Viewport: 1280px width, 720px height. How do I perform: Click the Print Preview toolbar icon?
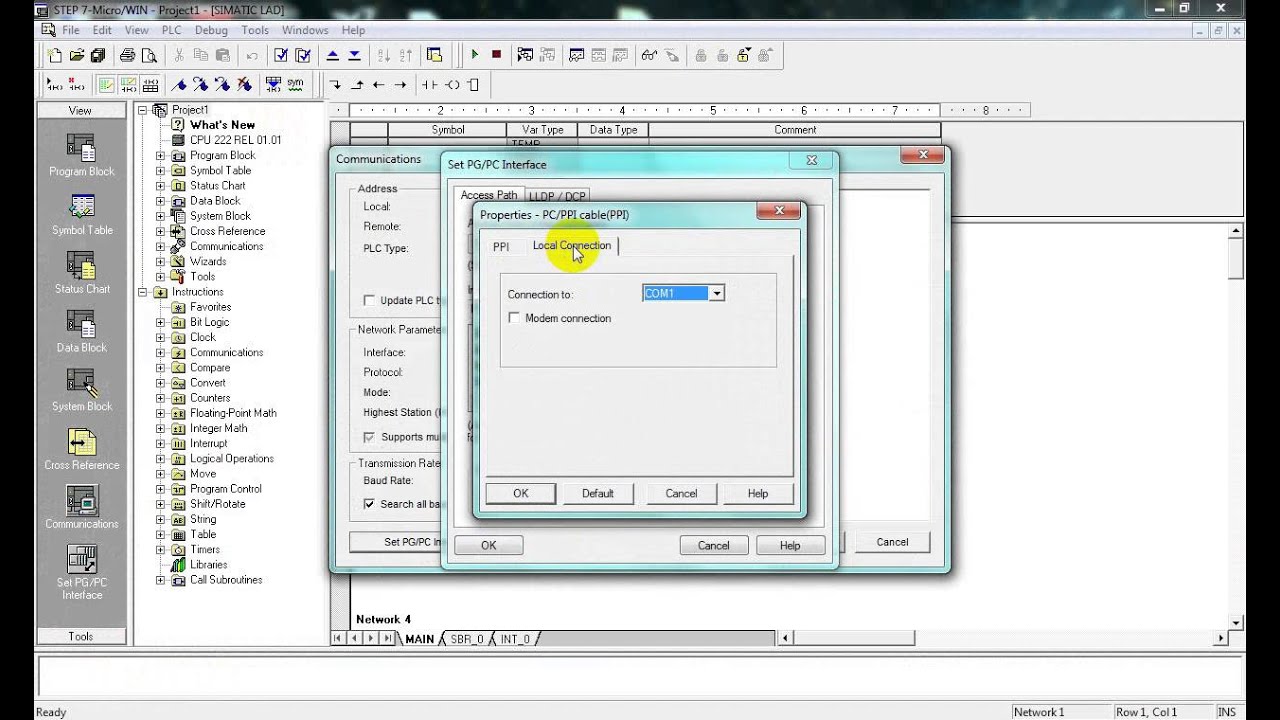click(149, 55)
